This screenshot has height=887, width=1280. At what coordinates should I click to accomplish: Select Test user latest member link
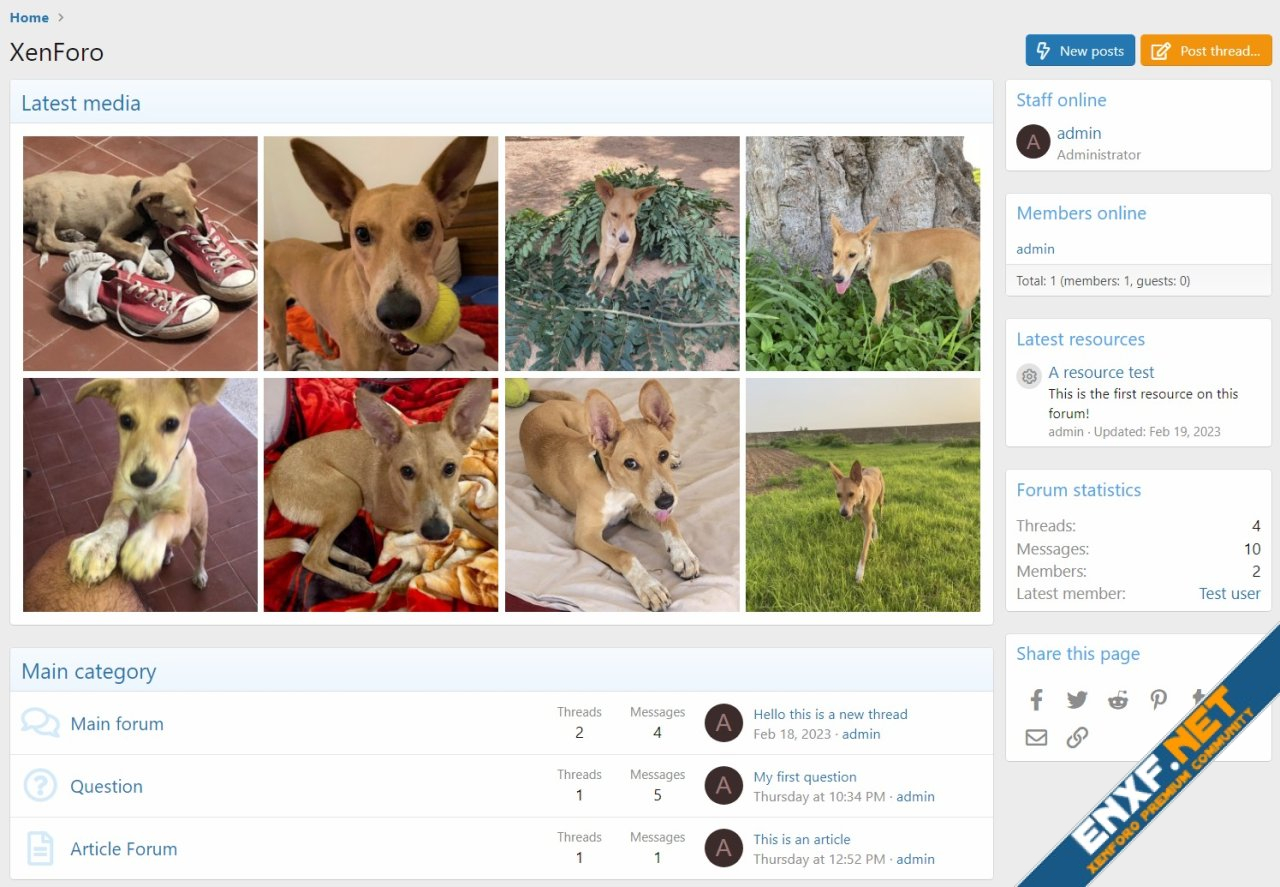[1229, 594]
